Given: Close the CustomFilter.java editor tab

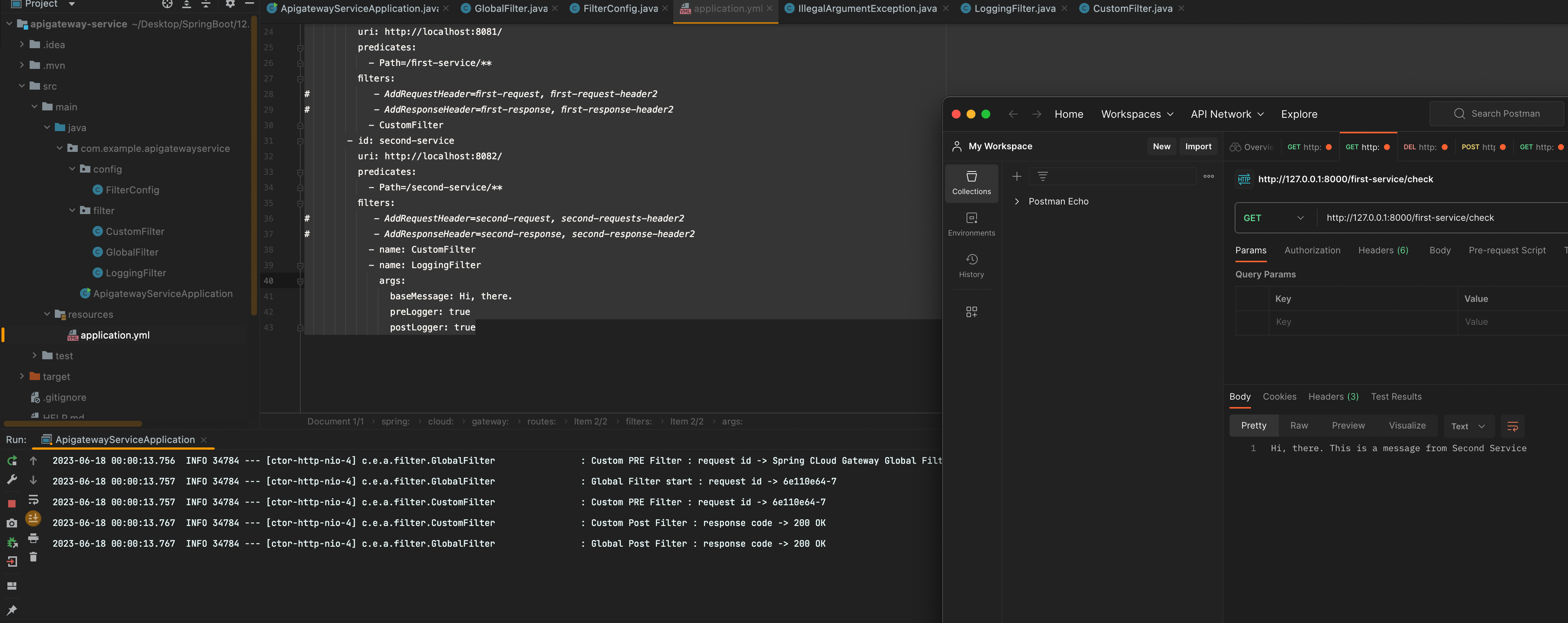Looking at the screenshot, I should pos(1181,9).
